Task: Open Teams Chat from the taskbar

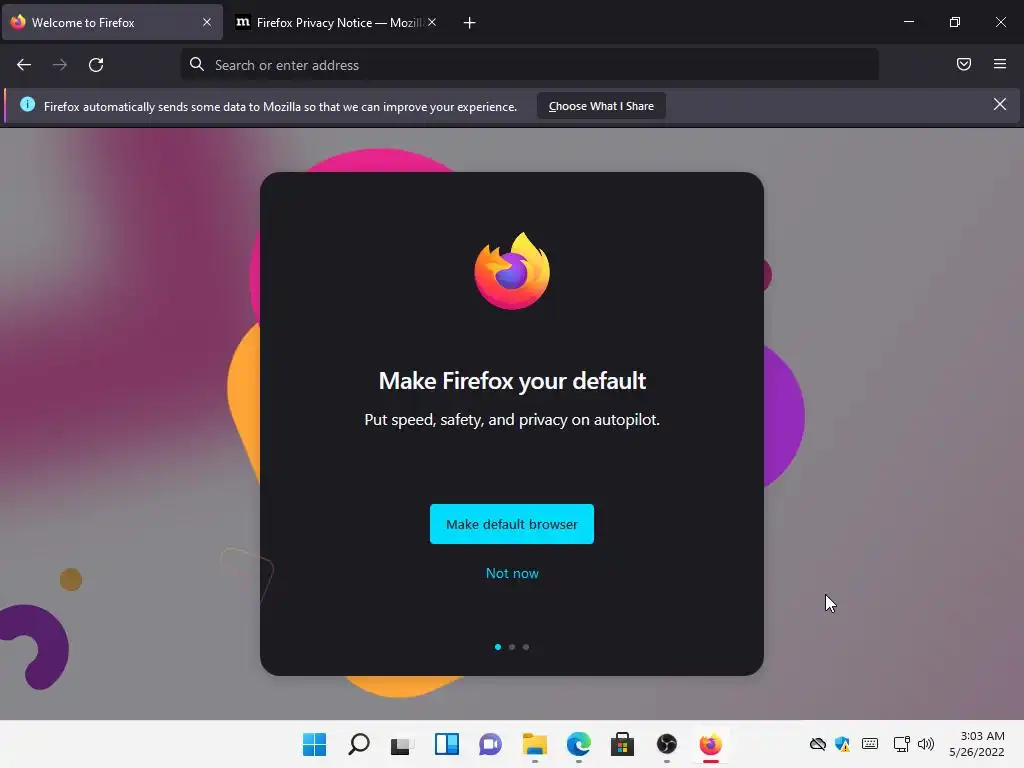Action: click(x=490, y=744)
